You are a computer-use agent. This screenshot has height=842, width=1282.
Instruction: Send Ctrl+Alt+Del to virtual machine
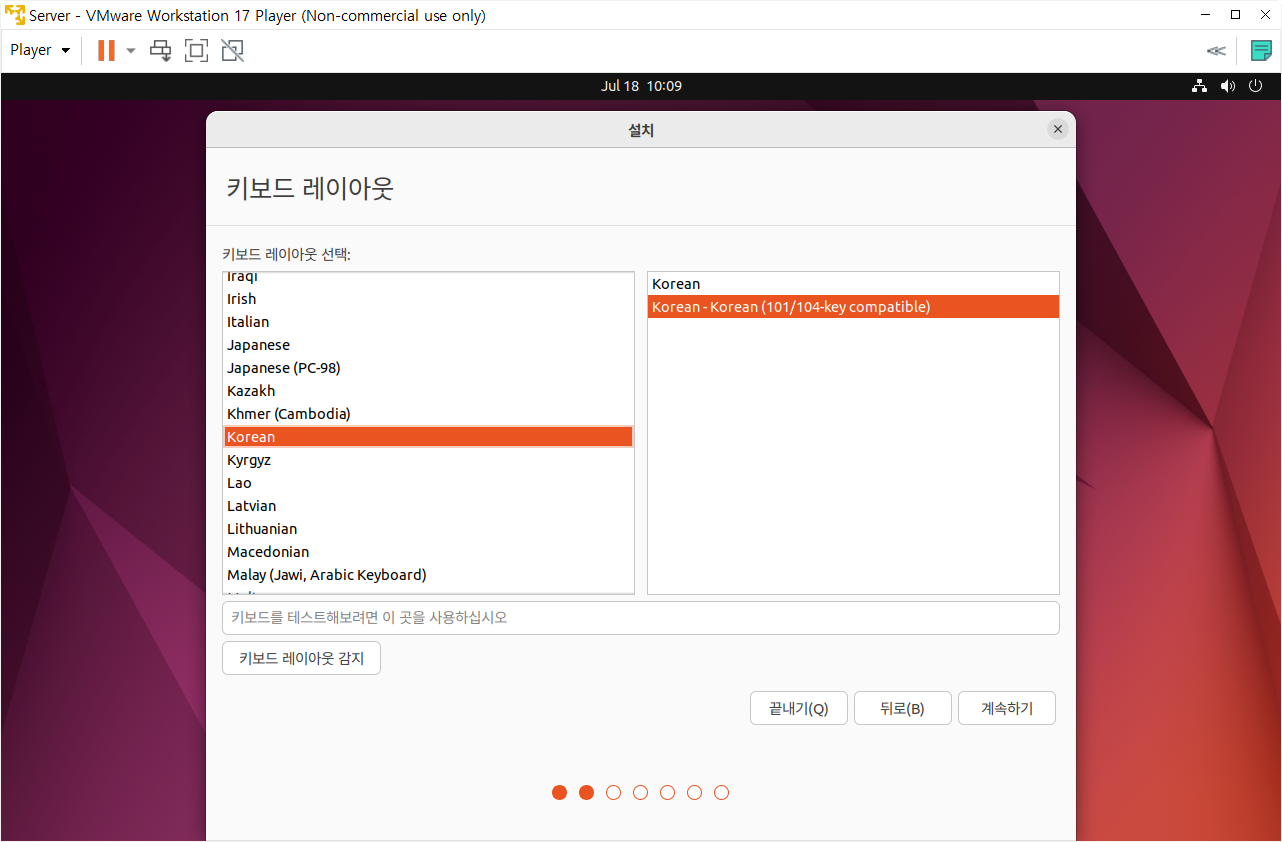click(161, 50)
